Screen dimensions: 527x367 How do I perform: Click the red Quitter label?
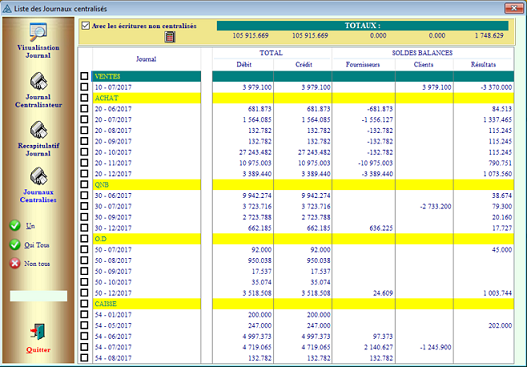click(38, 350)
